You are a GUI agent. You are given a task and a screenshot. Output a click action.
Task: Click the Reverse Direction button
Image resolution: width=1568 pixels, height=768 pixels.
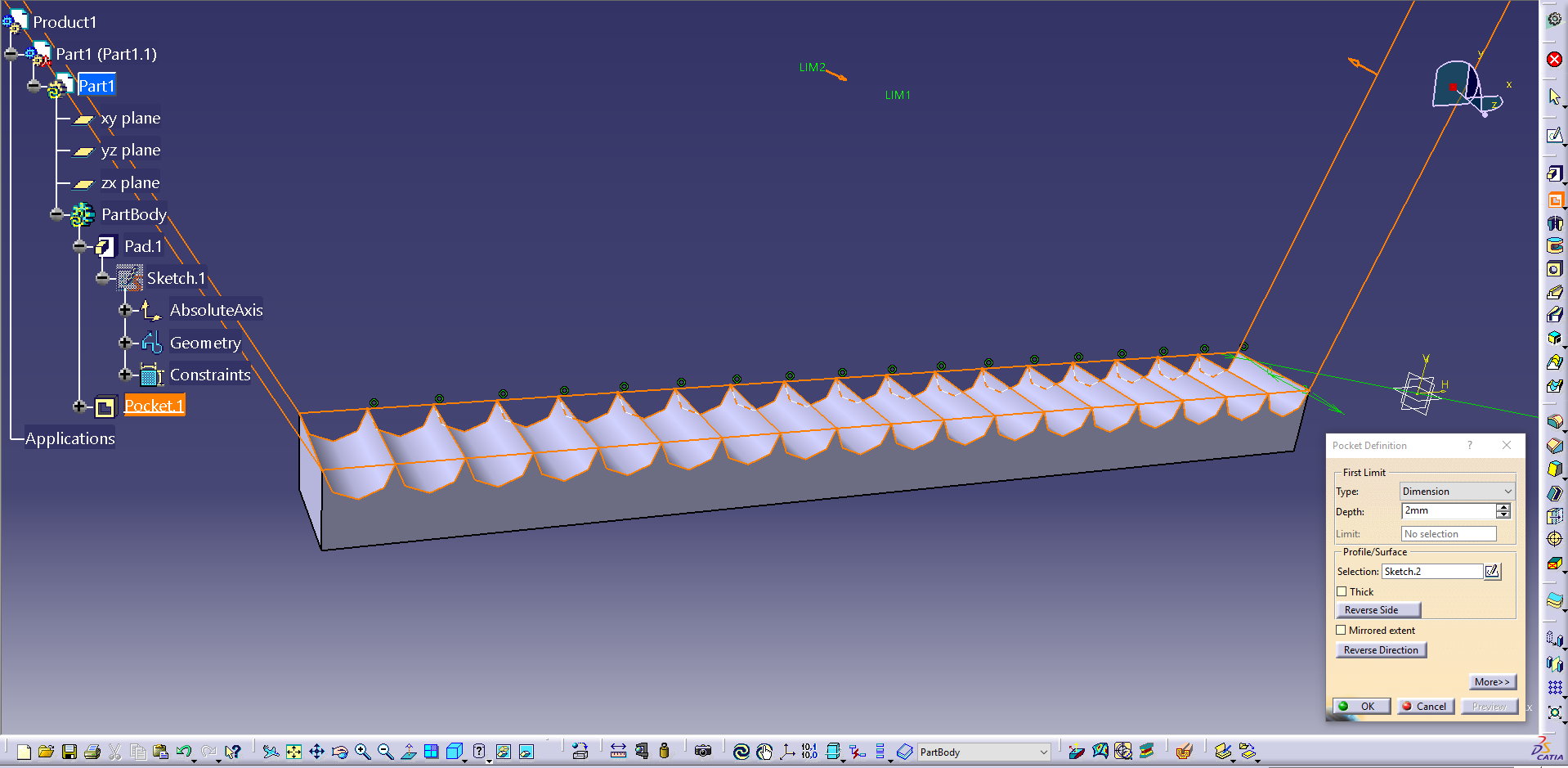click(x=1381, y=650)
